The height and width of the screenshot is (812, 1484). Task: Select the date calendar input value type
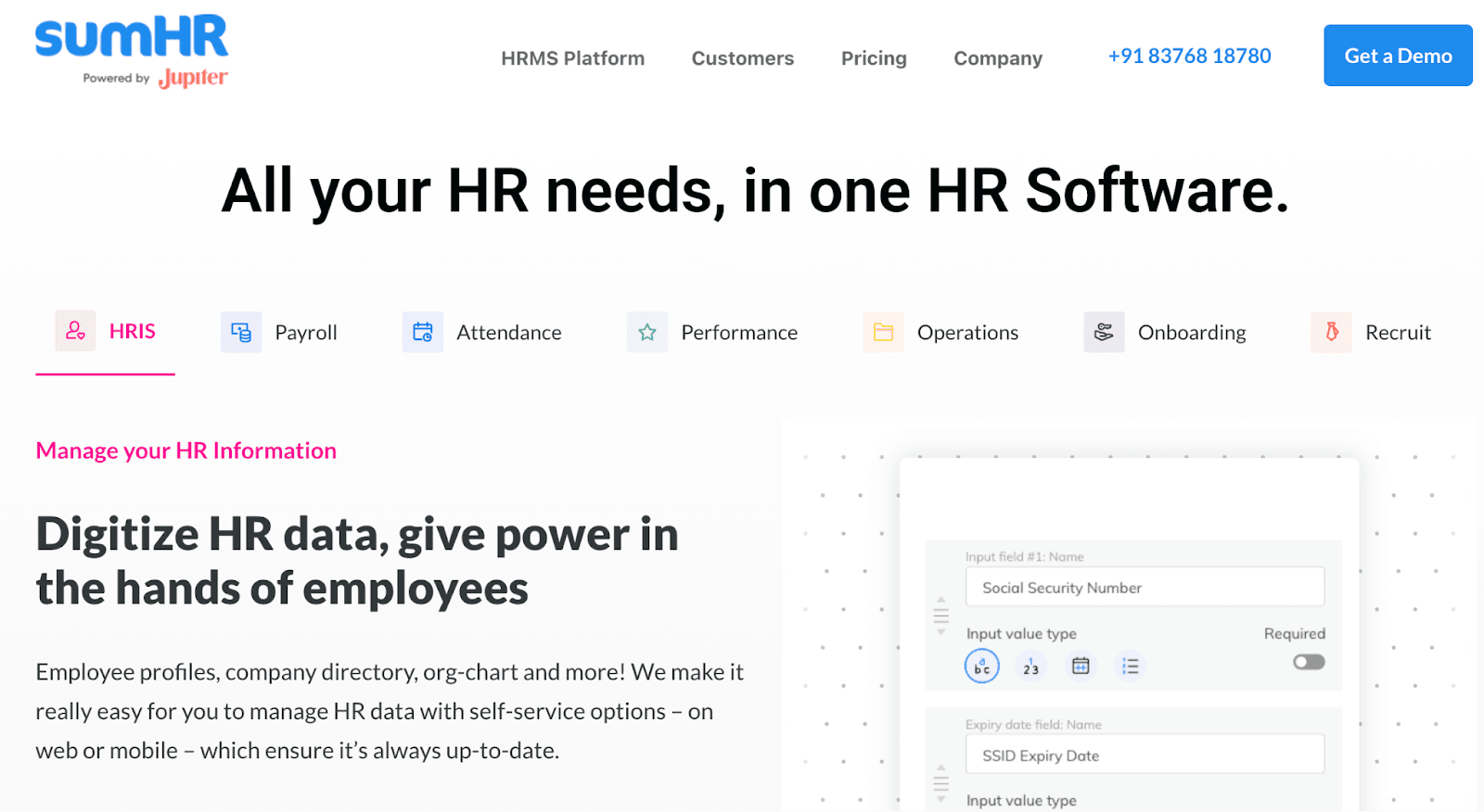pos(1081,666)
